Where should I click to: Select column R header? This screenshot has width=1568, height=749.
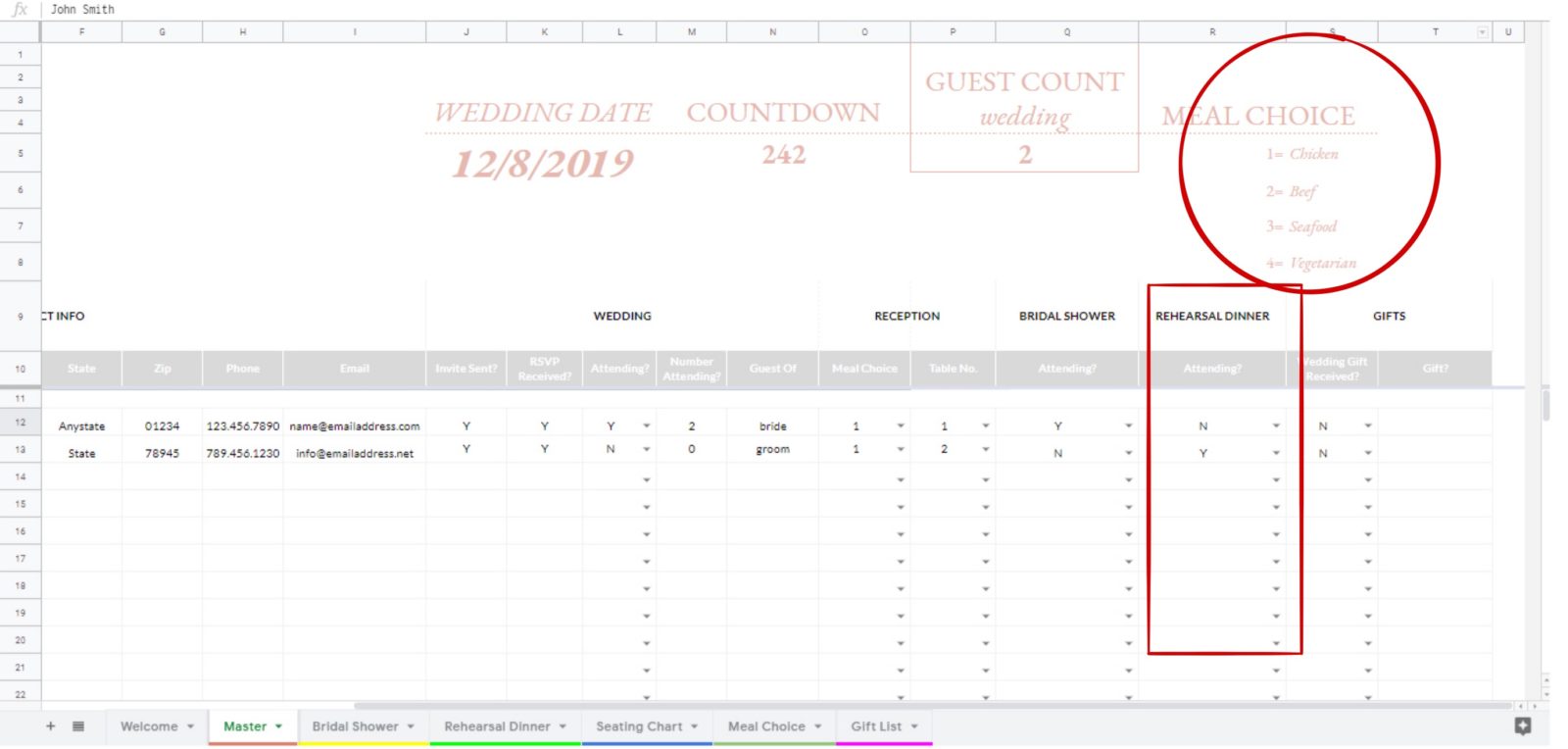click(1212, 32)
